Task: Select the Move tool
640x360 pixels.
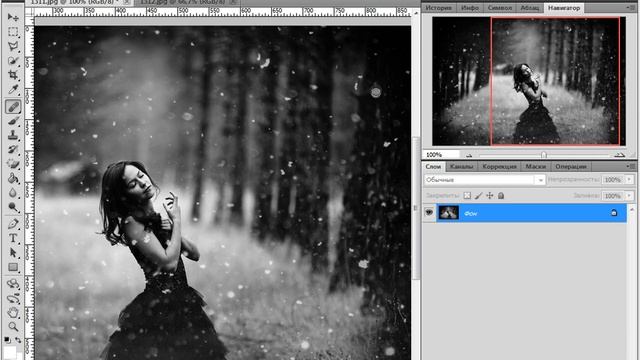Action: [x=13, y=17]
